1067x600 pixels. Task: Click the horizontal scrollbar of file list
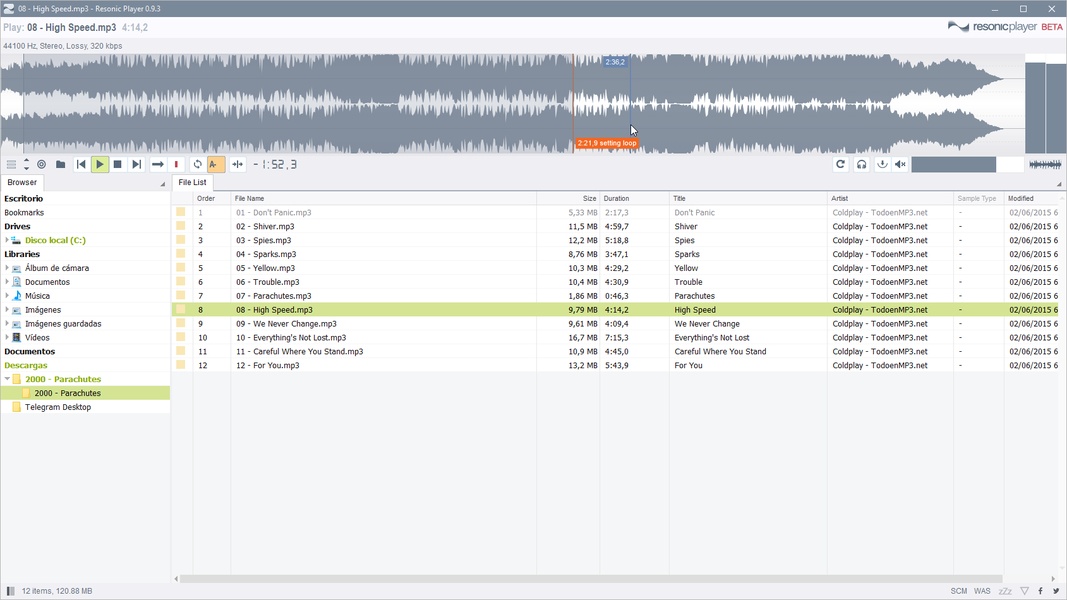tap(591, 579)
